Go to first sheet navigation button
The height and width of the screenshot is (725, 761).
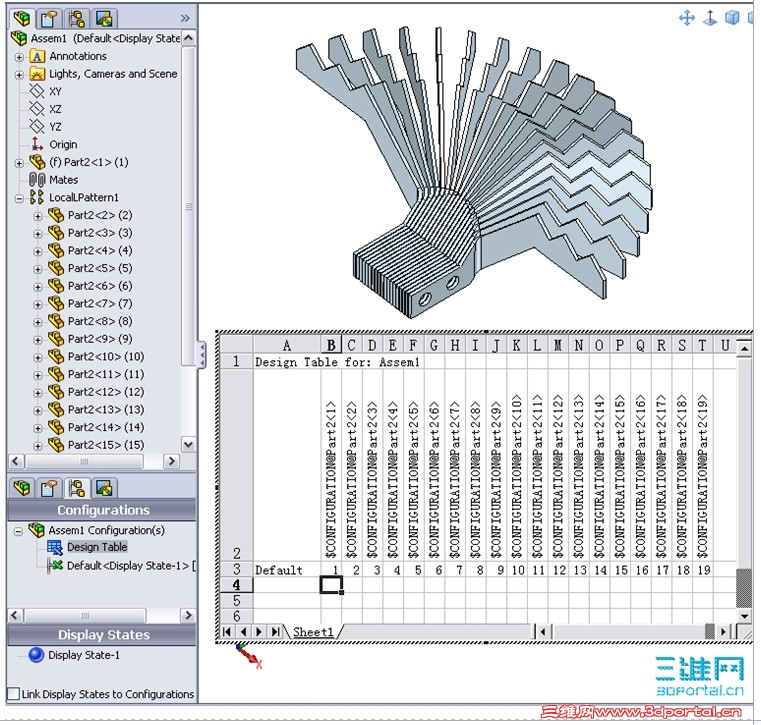[x=227, y=632]
